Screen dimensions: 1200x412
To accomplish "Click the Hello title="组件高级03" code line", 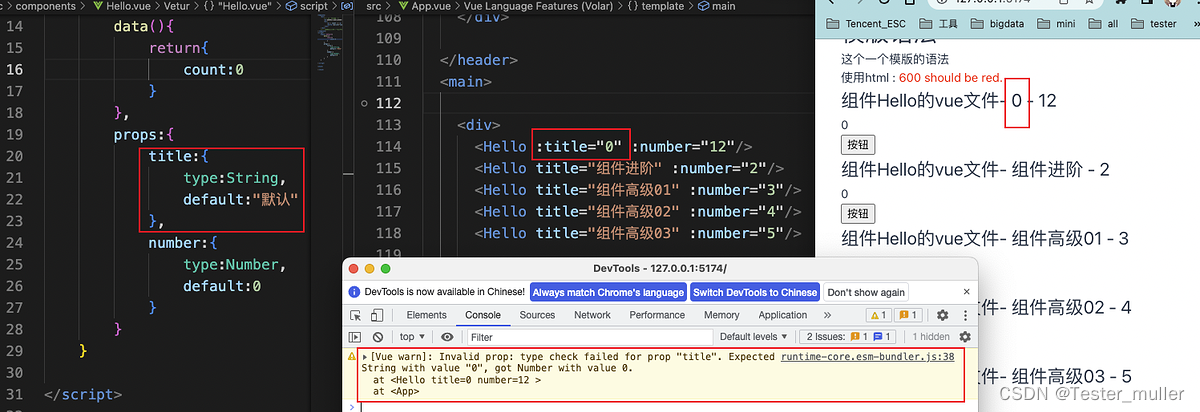I will [638, 233].
